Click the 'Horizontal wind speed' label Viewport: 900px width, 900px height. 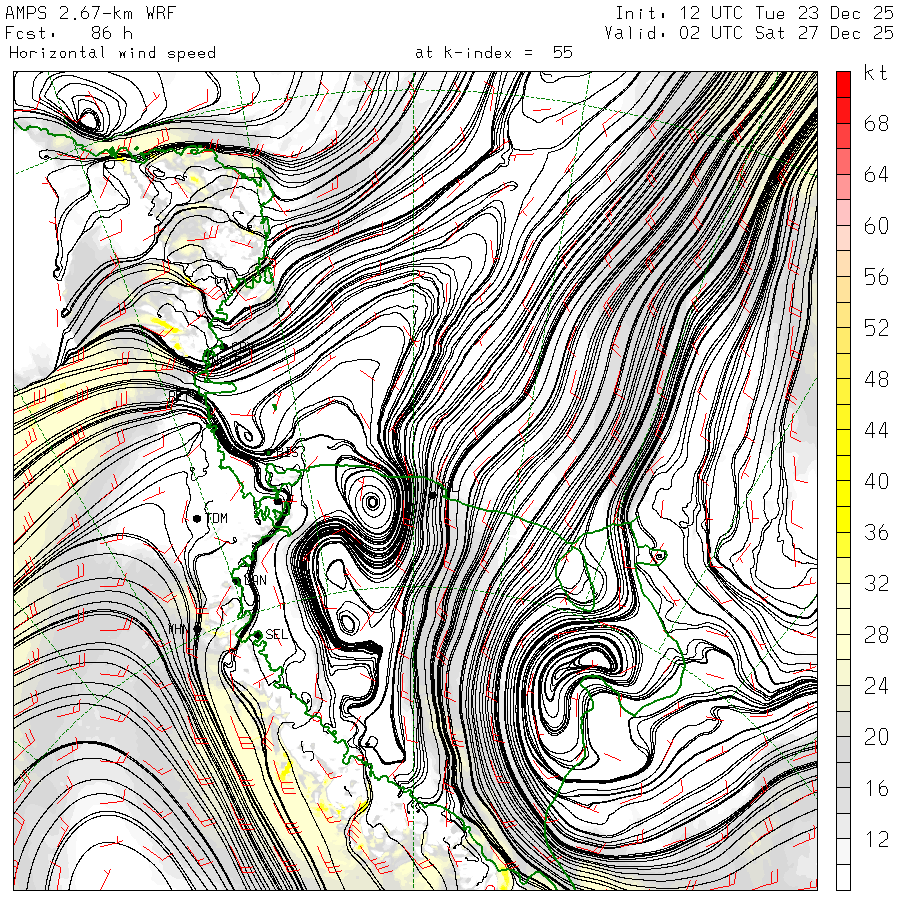click(x=112, y=52)
